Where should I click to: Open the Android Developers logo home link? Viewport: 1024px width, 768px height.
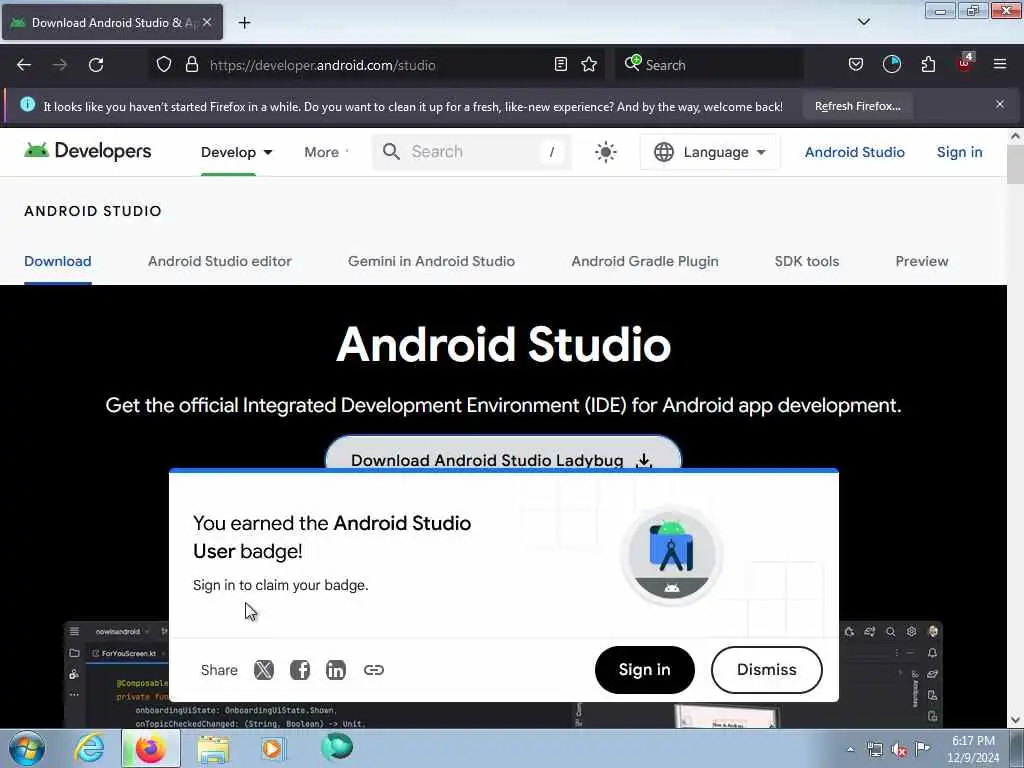88,151
